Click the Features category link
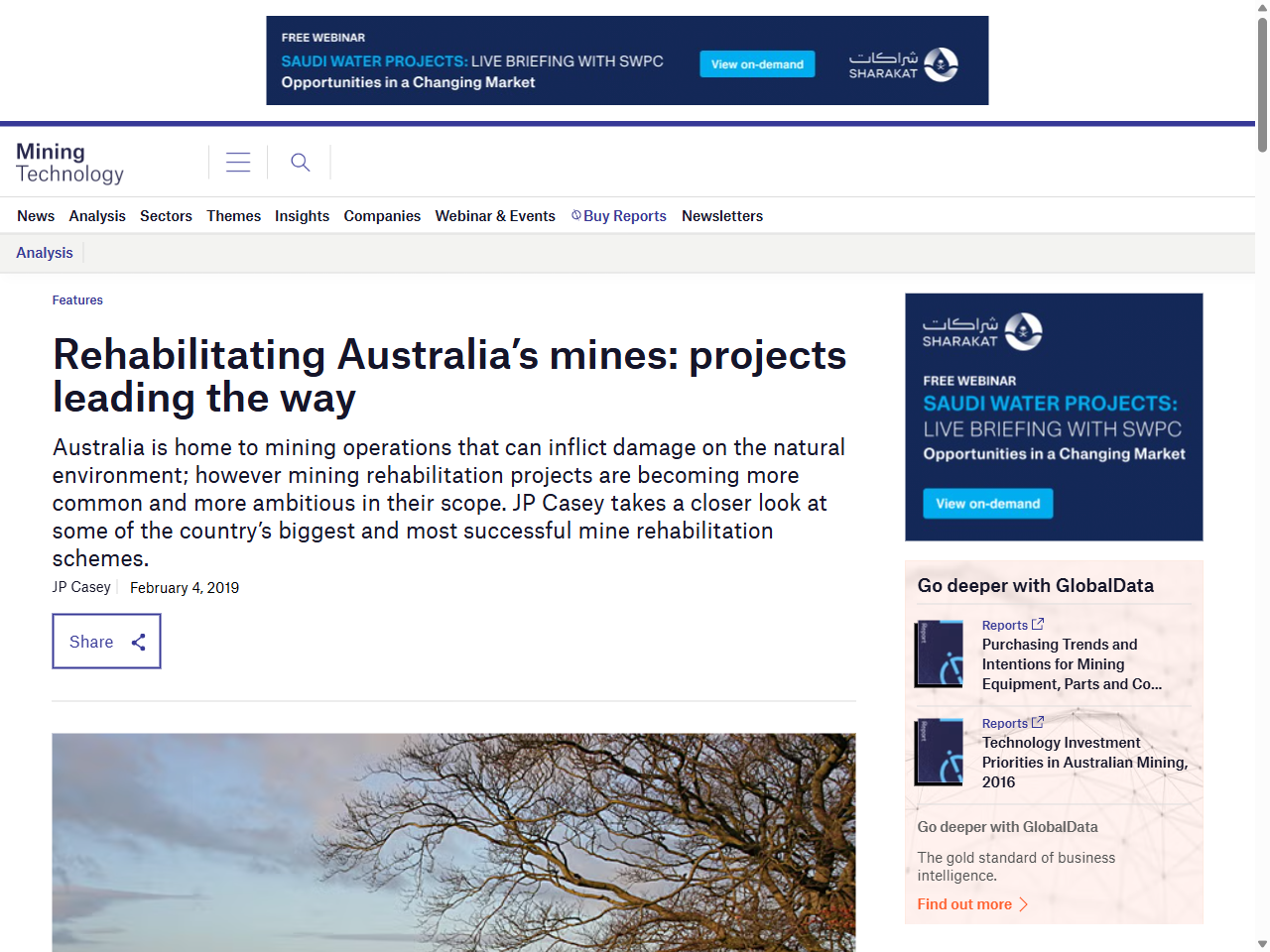 click(x=77, y=300)
